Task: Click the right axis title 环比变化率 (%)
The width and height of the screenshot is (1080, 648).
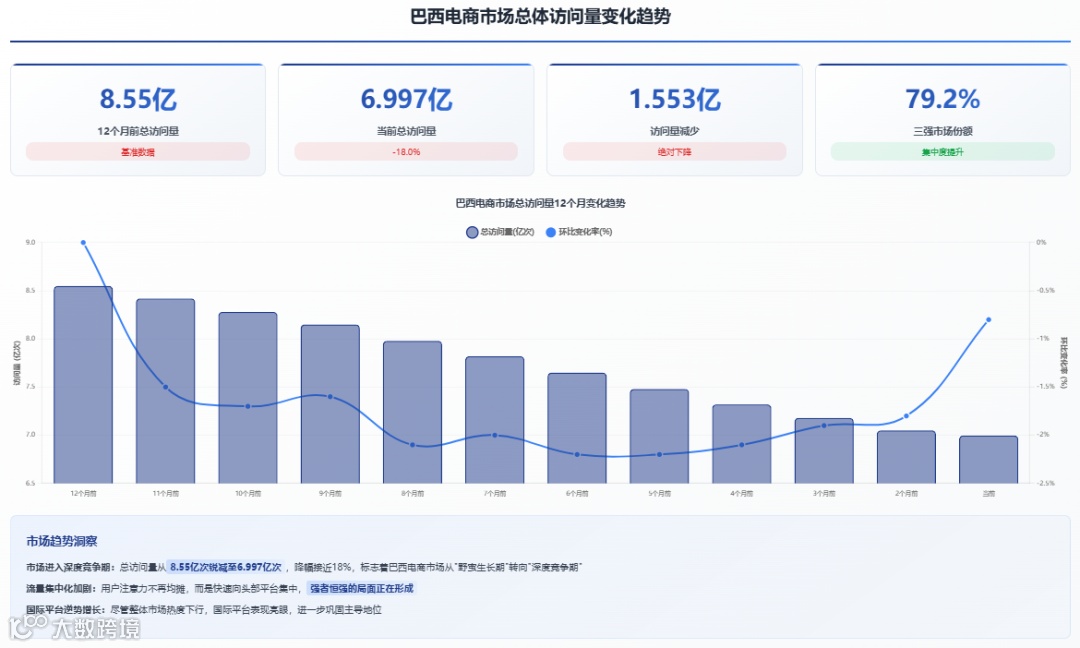Action: [1064, 364]
